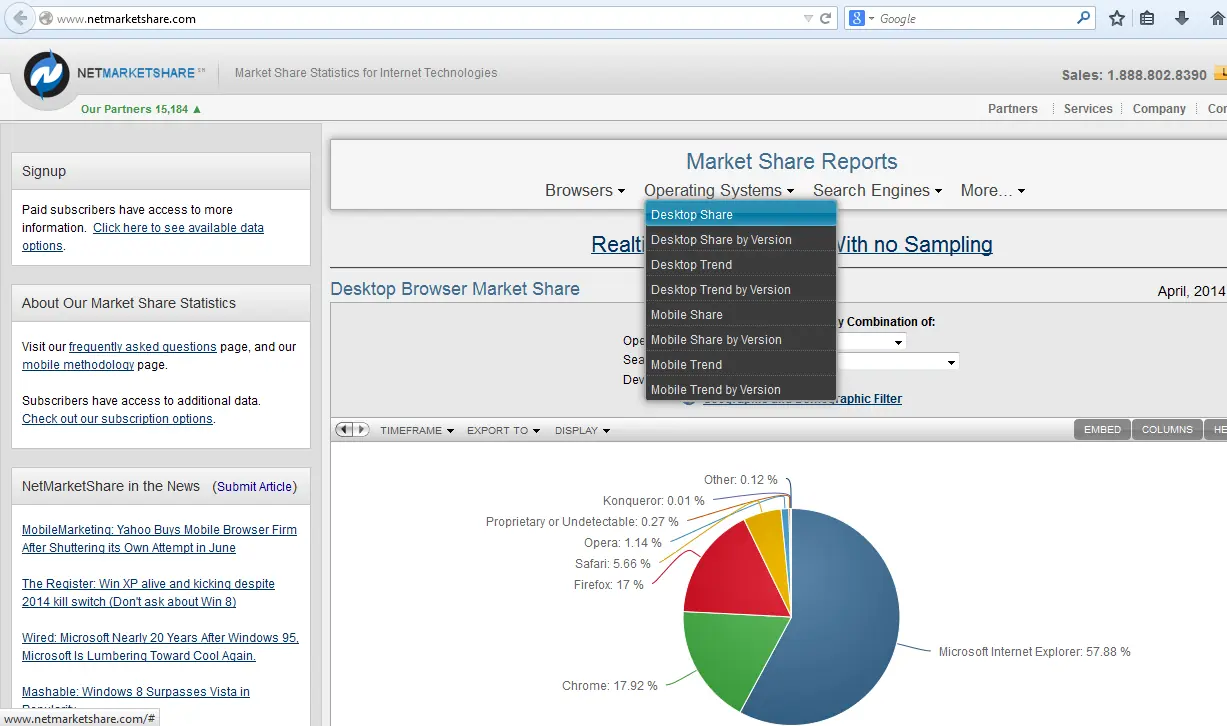Click the Submit Article link
The image size is (1227, 726).
click(x=254, y=487)
